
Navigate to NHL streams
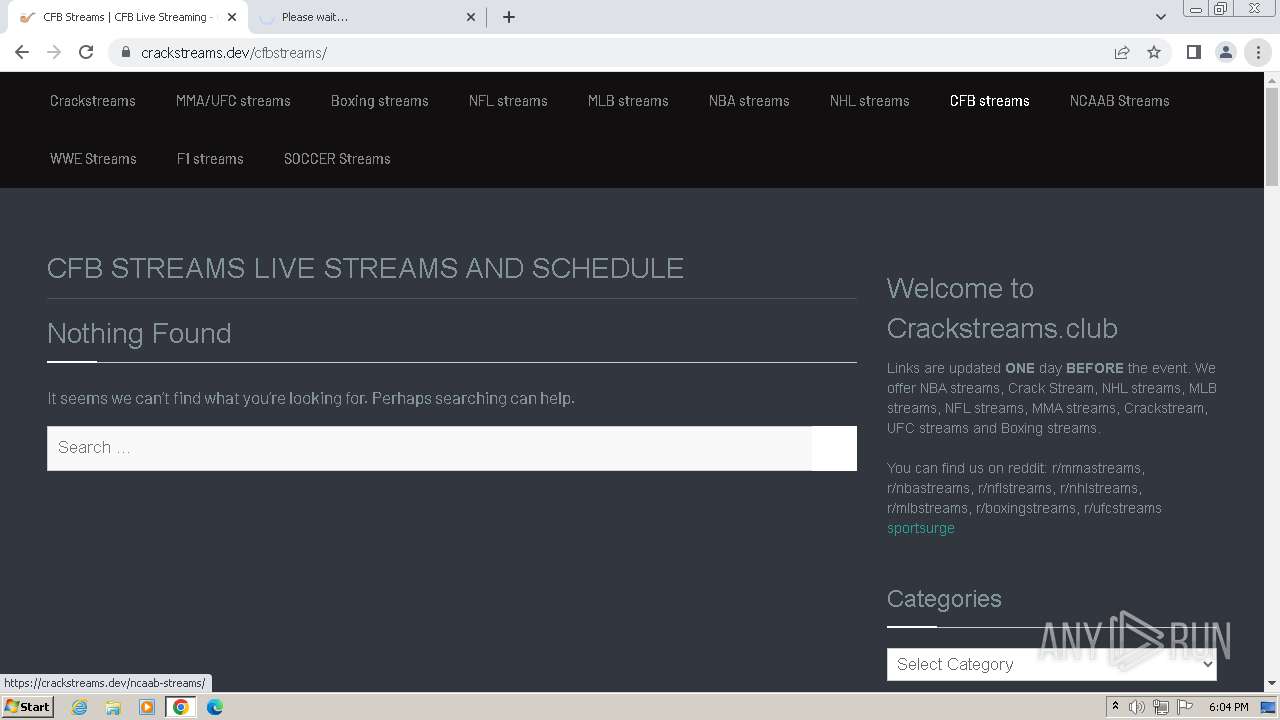(x=870, y=101)
